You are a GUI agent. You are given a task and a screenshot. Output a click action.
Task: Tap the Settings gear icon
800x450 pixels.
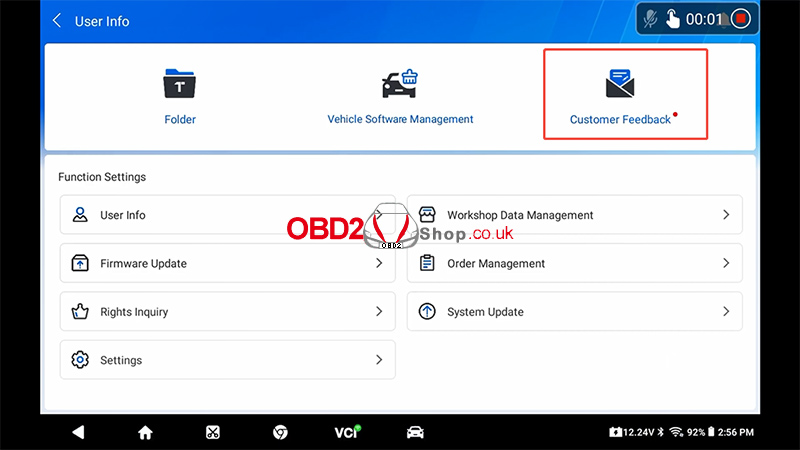click(80, 360)
